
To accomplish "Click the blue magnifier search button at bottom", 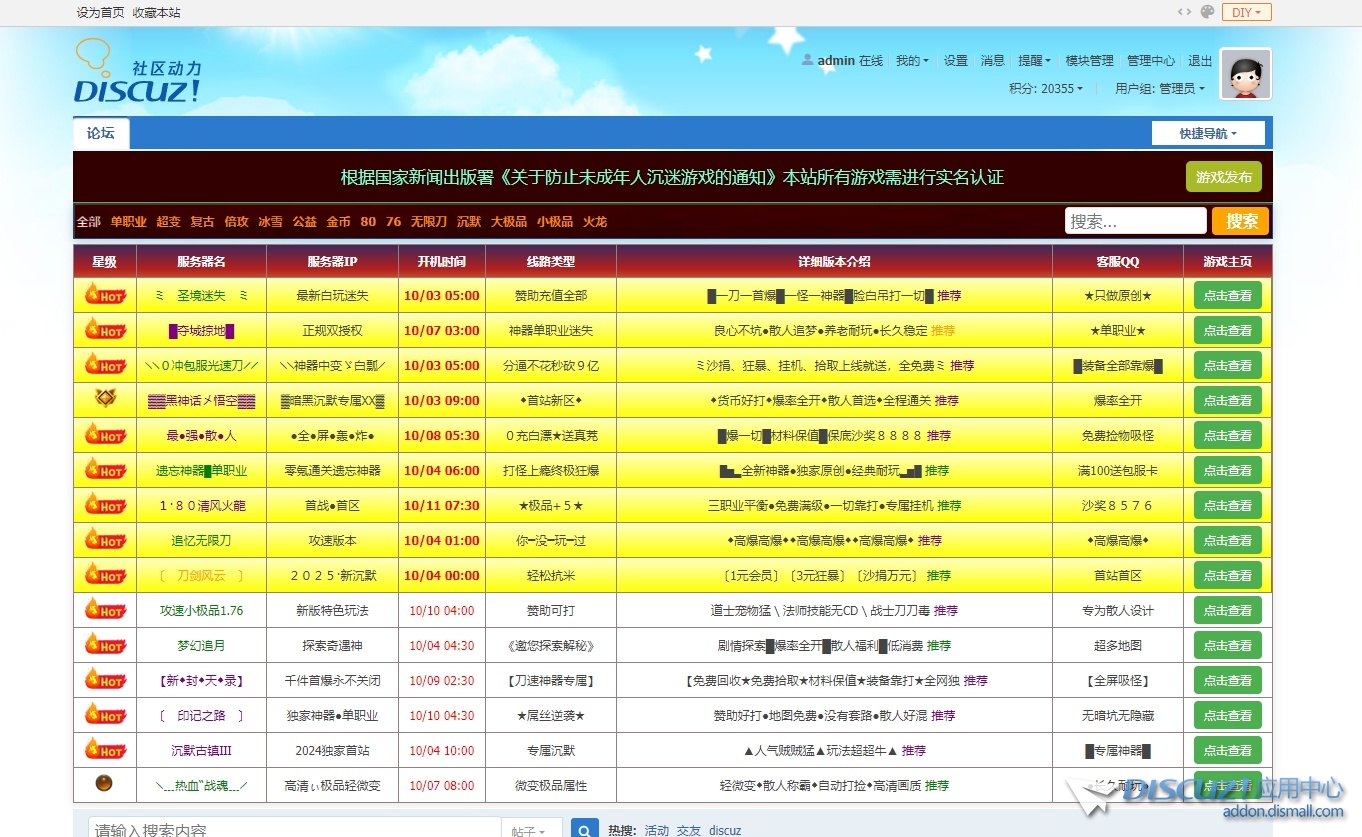I will coord(585,829).
